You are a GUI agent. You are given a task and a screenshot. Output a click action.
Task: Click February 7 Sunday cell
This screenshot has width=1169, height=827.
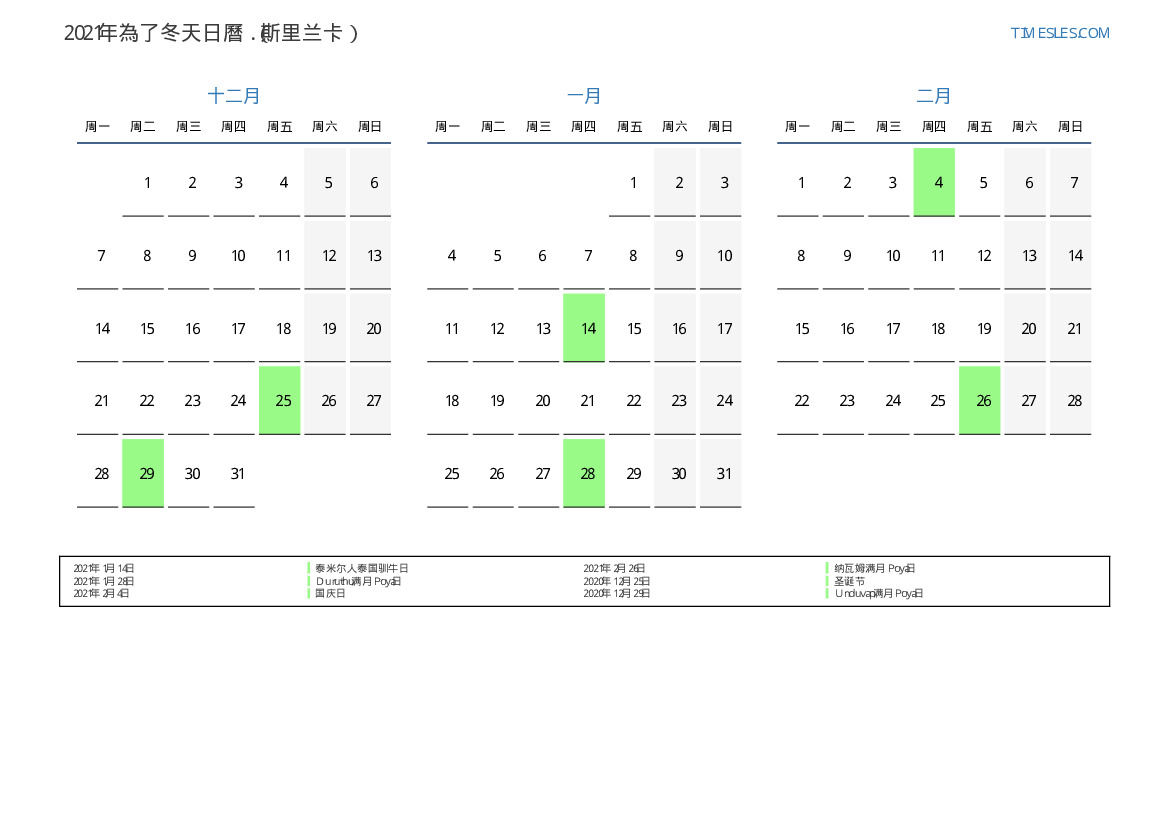coord(1071,182)
